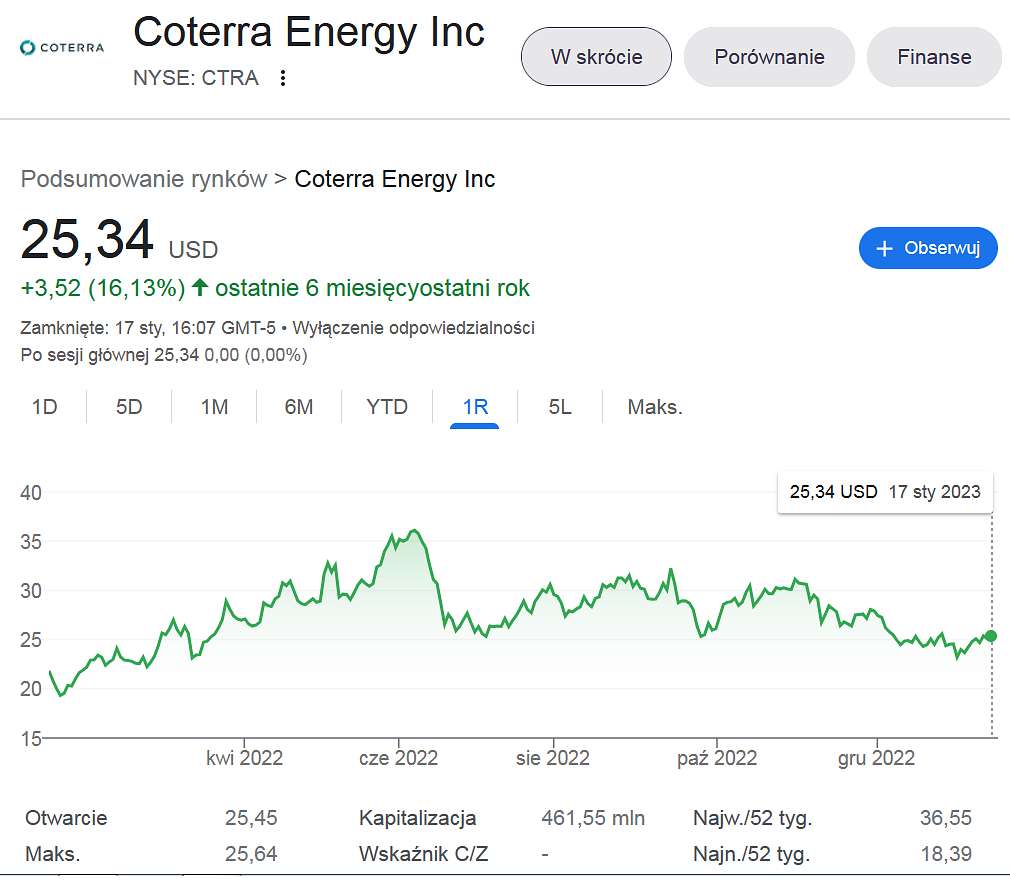This screenshot has height=884, width=1010.
Task: Click the green up-arrow change indicator
Action: coord(200,287)
